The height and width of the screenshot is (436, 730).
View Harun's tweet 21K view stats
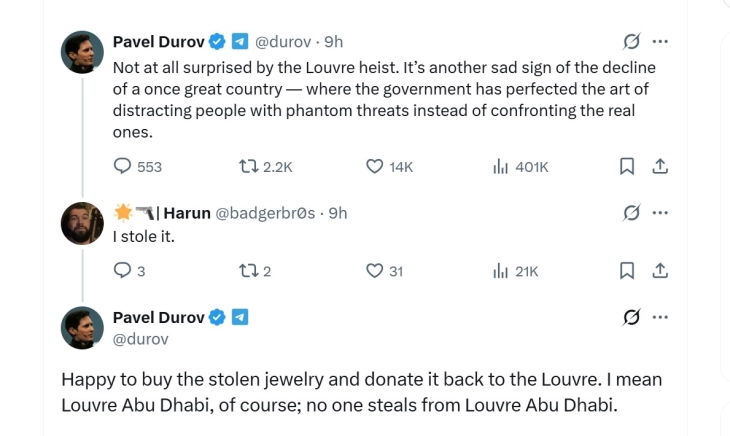[x=502, y=270]
